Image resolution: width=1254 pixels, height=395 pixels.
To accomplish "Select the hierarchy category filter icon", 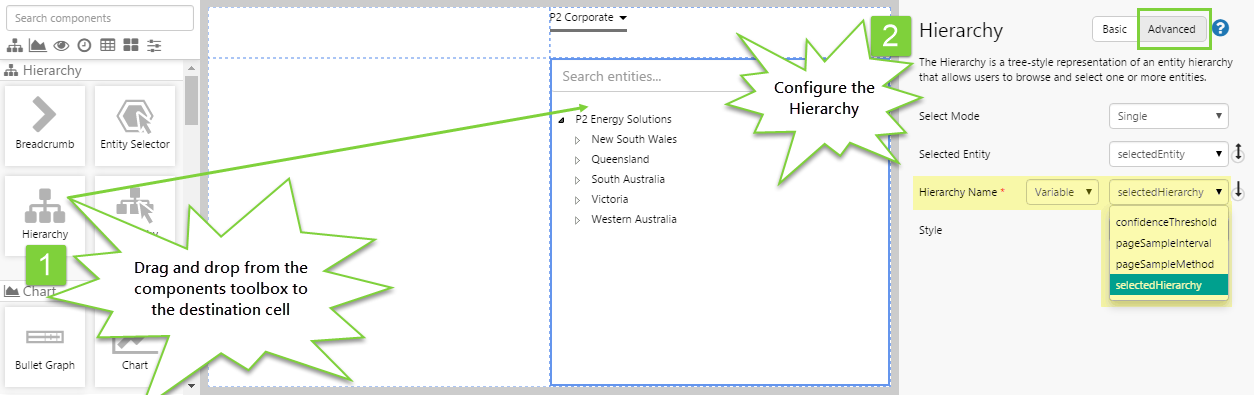I will (15, 45).
